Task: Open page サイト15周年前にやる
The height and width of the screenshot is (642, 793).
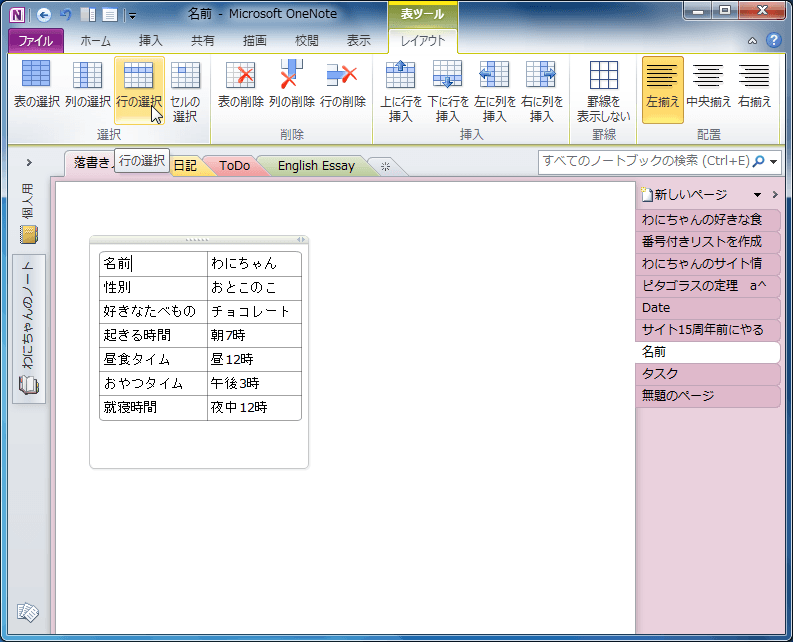Action: click(708, 330)
